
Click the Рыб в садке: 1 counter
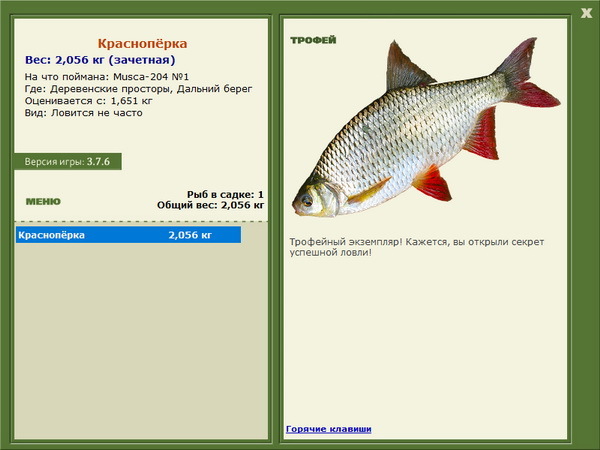pyautogui.click(x=225, y=194)
